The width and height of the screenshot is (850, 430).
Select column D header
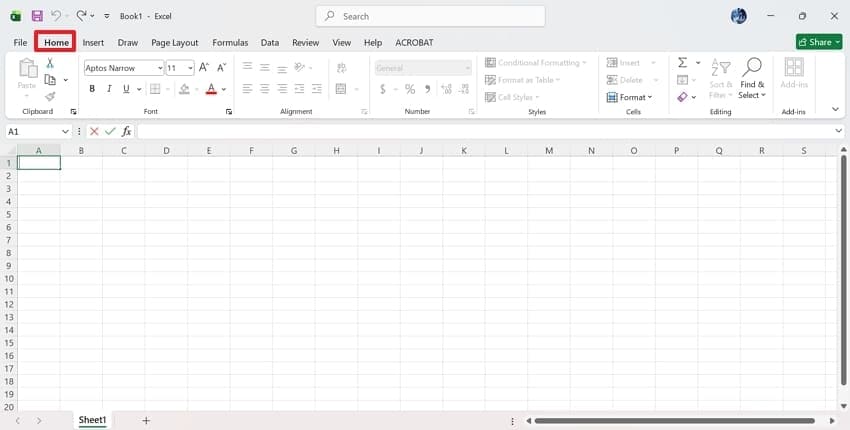(166, 151)
